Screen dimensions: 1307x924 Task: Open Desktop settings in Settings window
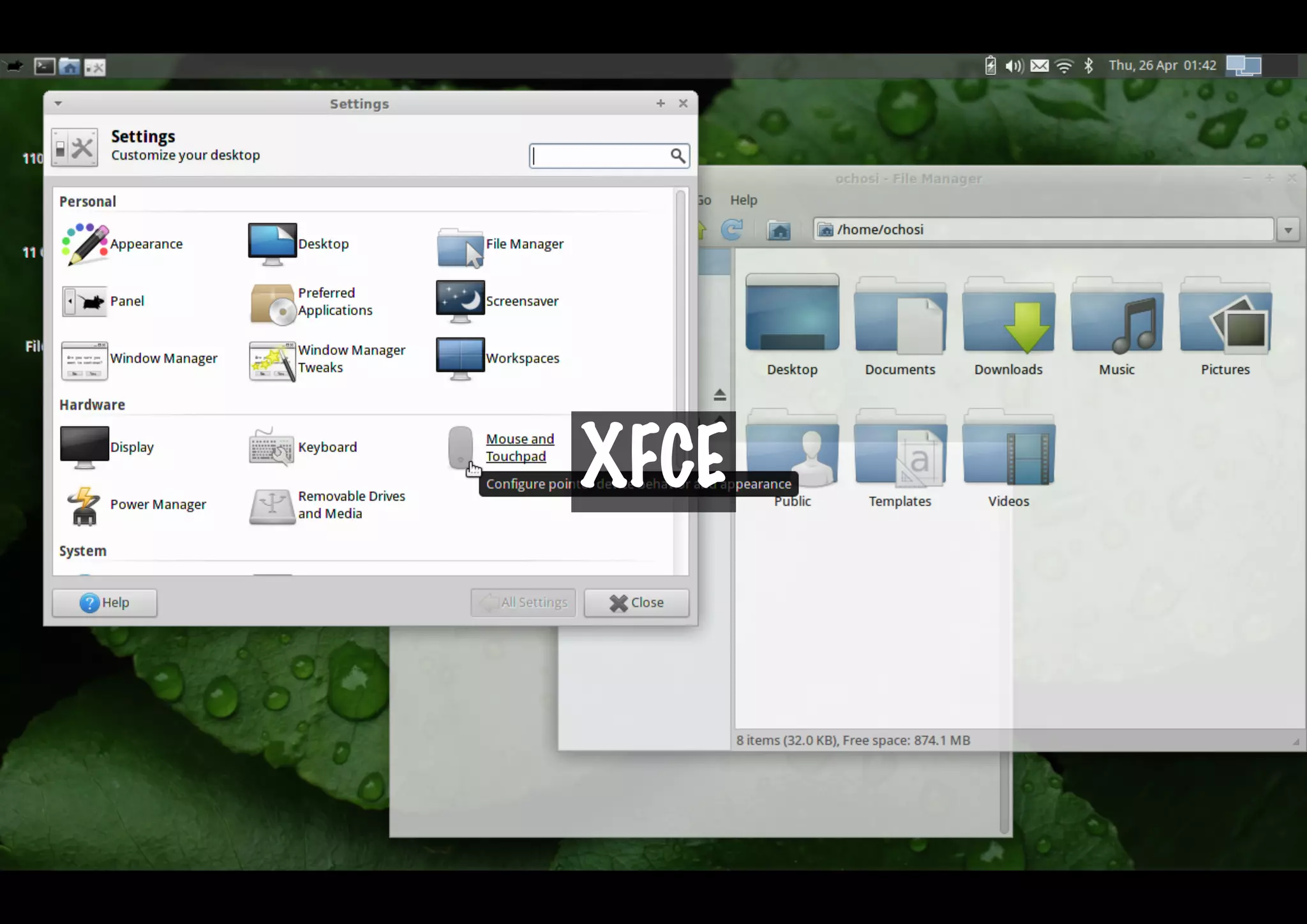(299, 244)
